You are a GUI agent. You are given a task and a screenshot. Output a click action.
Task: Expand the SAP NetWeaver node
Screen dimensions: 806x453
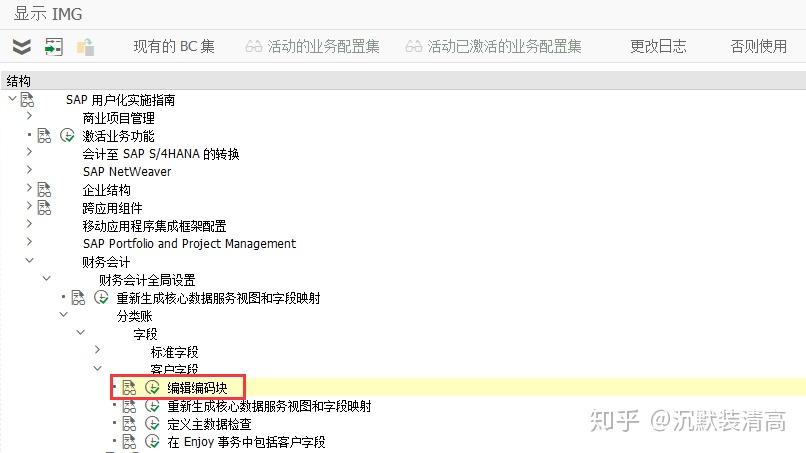click(29, 170)
